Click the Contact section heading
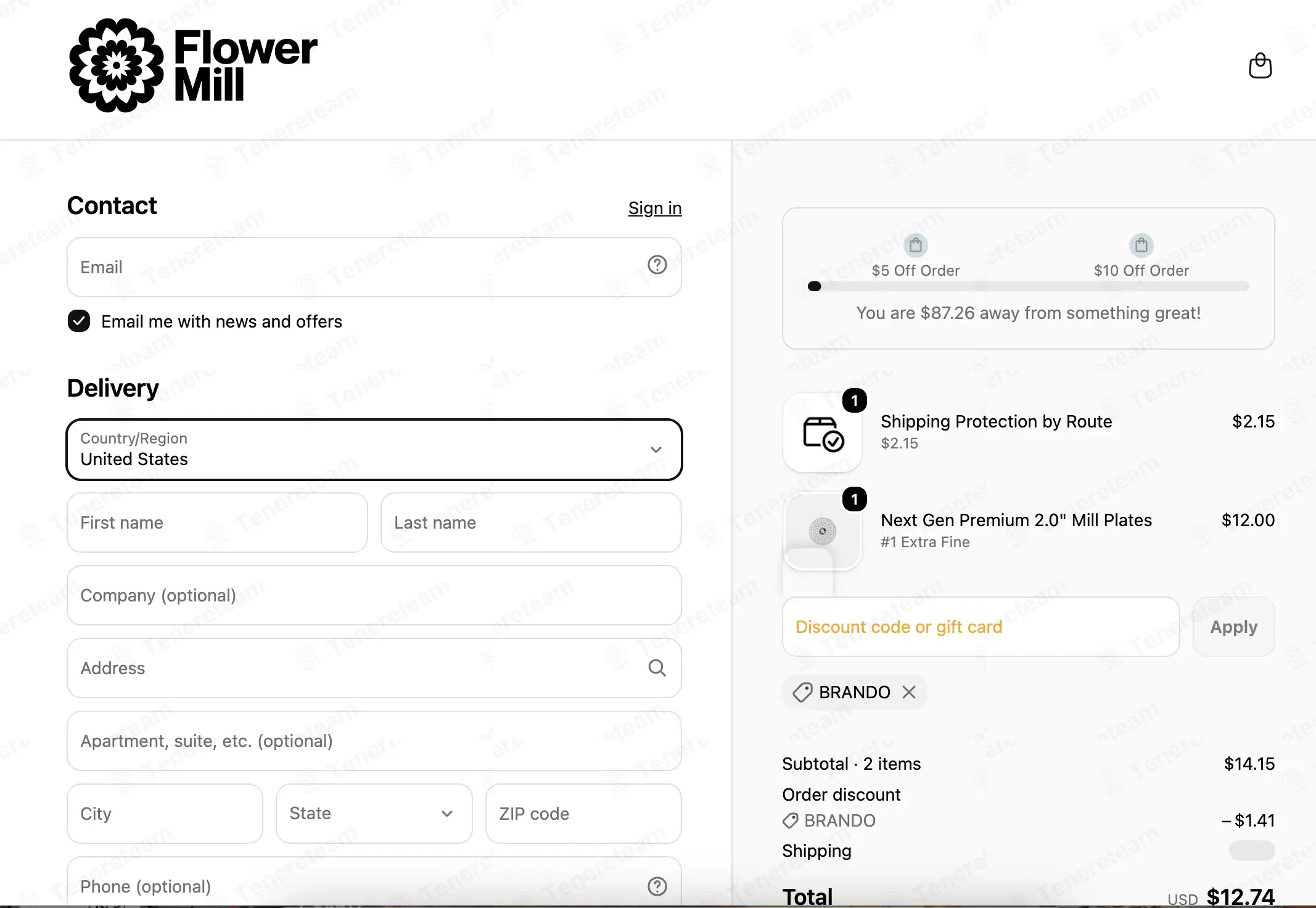Image resolution: width=1316 pixels, height=908 pixels. [112, 205]
